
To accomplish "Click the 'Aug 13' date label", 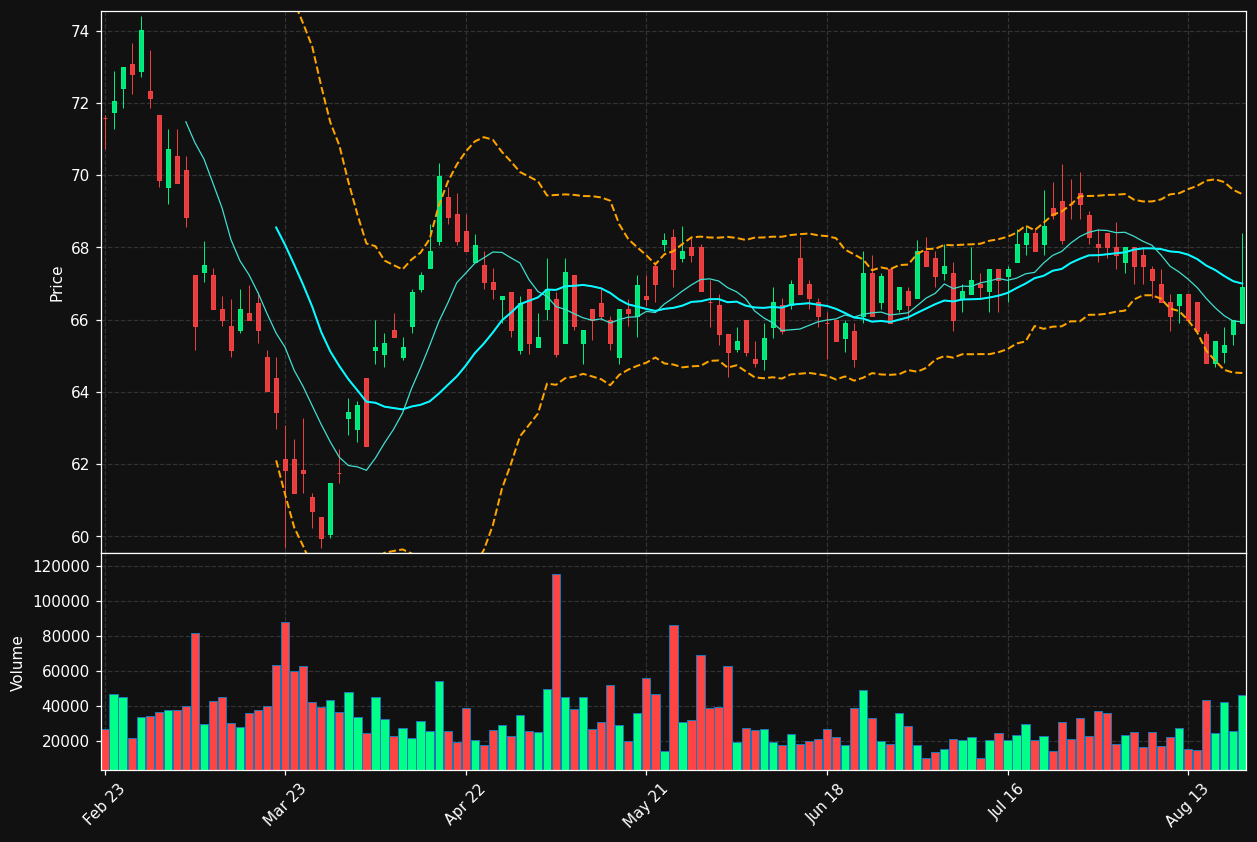I will (x=1189, y=805).
